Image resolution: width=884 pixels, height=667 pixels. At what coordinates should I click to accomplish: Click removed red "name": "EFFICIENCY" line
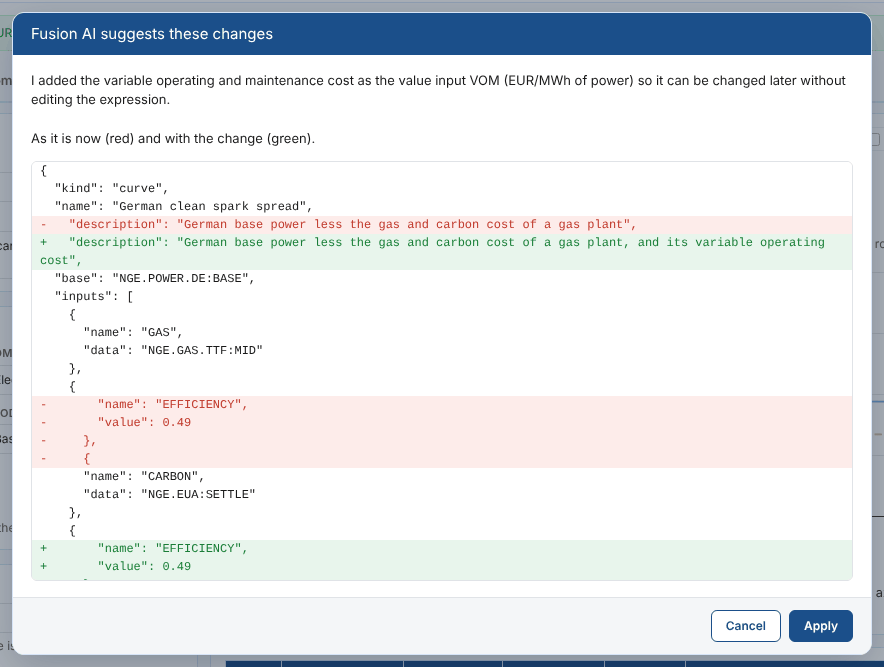[x=442, y=405]
